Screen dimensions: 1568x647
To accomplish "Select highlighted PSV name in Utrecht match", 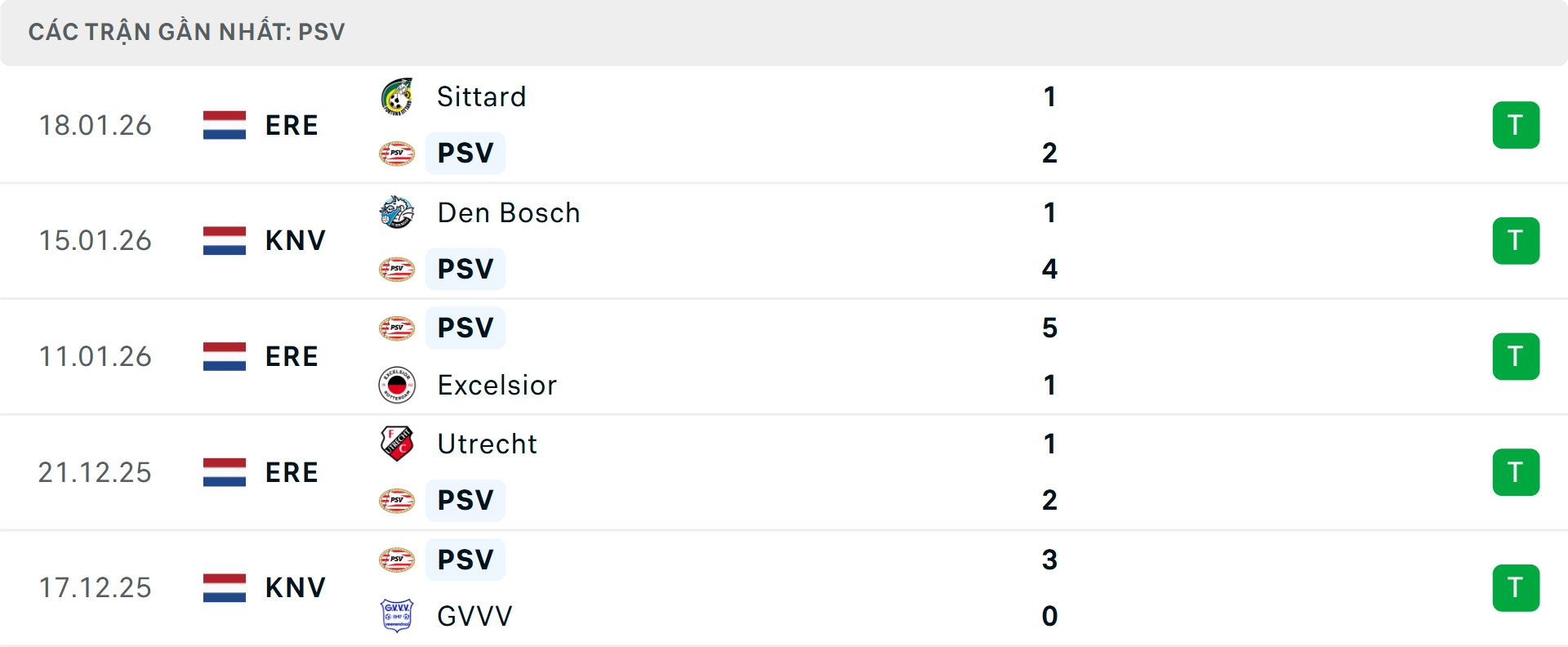I will [x=465, y=500].
